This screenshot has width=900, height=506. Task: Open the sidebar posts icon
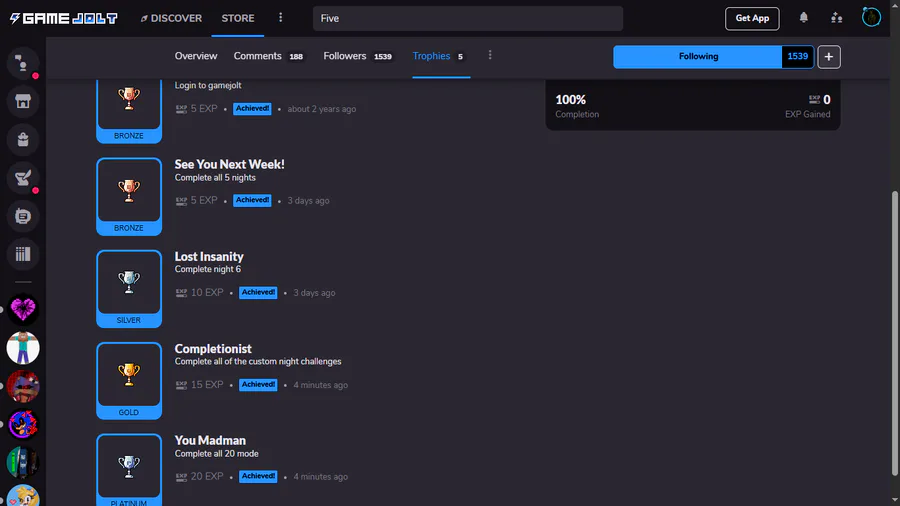click(23, 216)
